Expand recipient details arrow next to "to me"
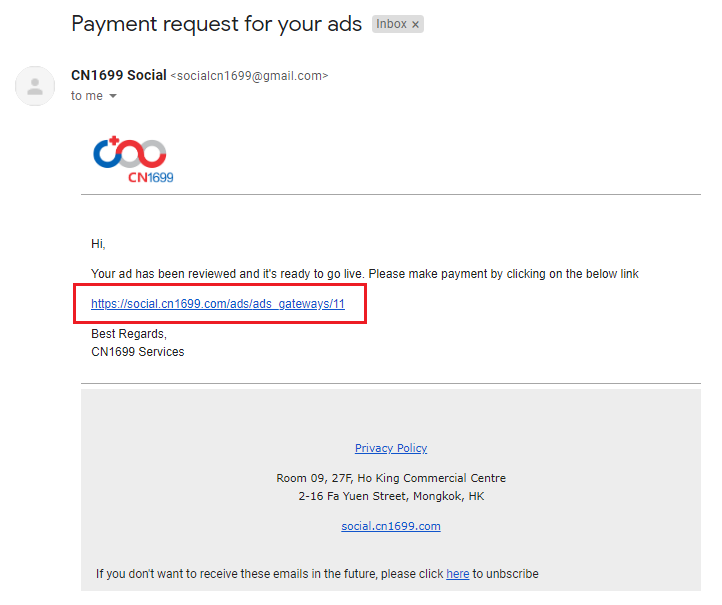This screenshot has height=605, width=722. [x=113, y=96]
